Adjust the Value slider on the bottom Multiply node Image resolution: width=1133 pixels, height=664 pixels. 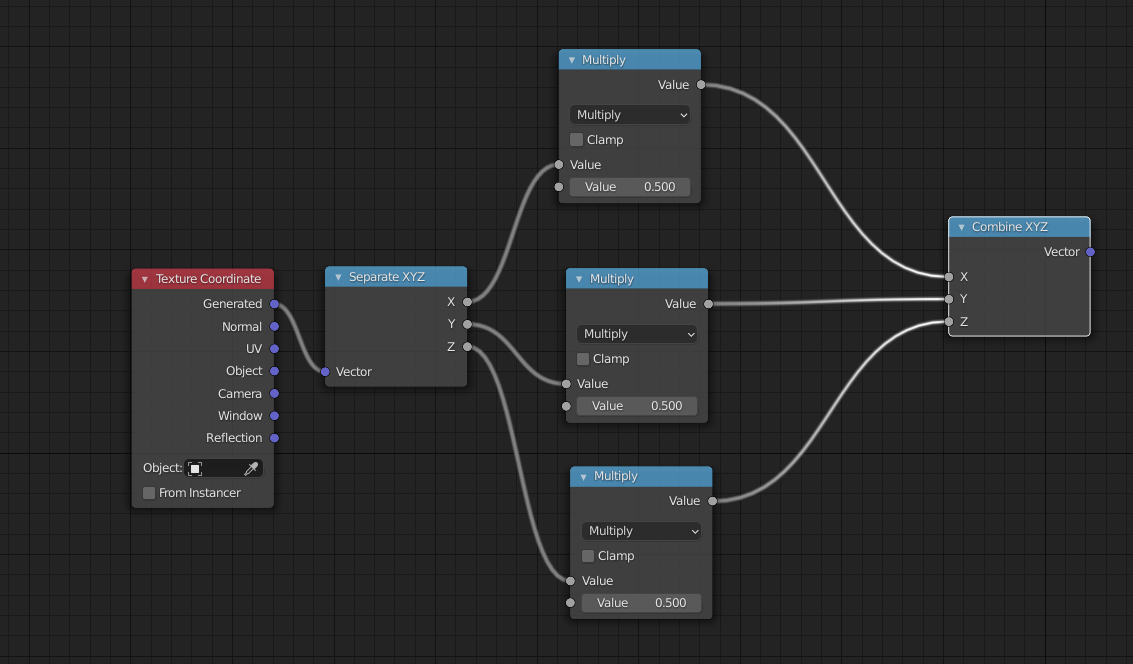click(x=641, y=602)
